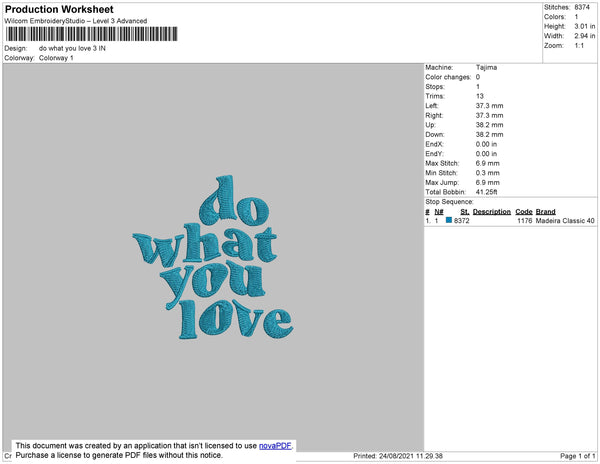Click the blue thread color swatch

click(449, 220)
